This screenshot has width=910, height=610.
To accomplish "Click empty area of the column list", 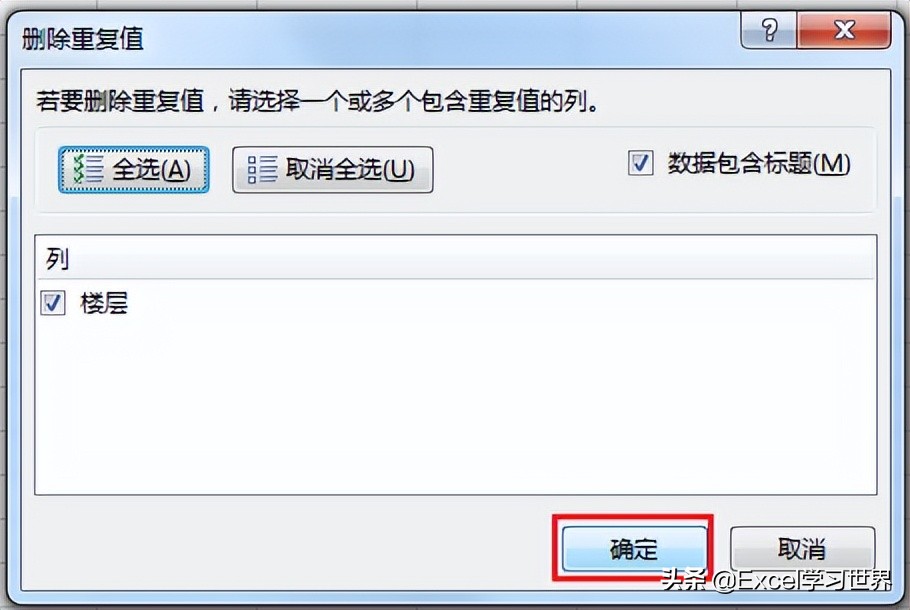I will coord(456,406).
